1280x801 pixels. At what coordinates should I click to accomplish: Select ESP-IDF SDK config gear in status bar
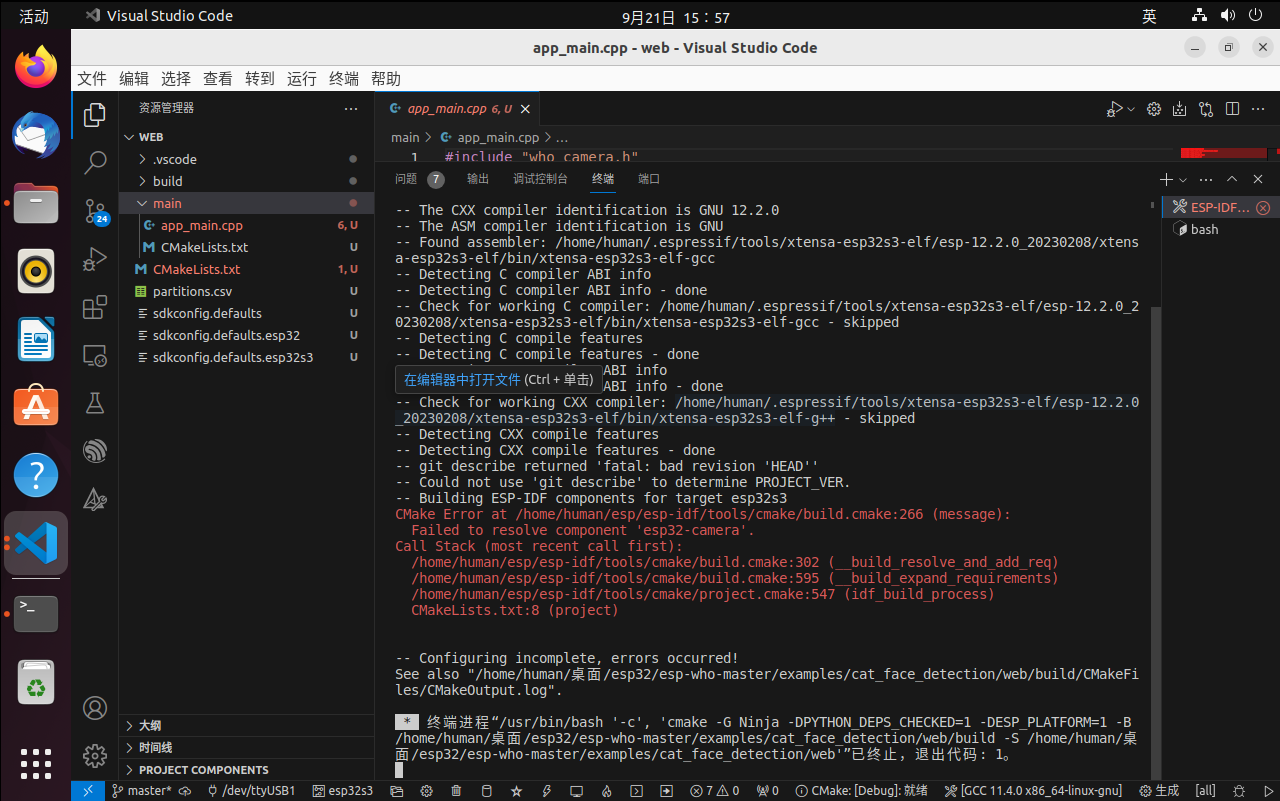tap(426, 791)
